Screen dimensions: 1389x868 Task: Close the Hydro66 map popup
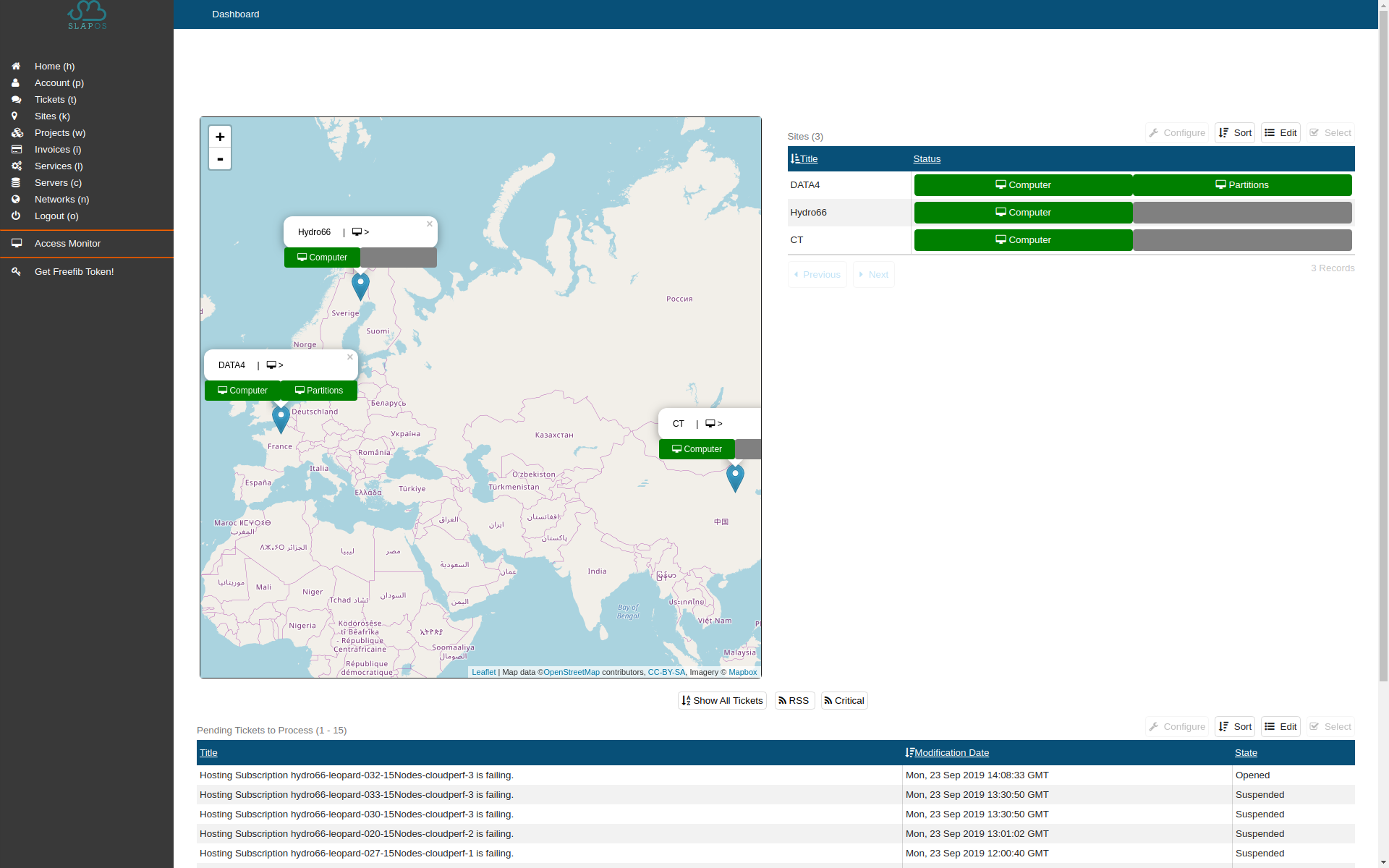(430, 224)
